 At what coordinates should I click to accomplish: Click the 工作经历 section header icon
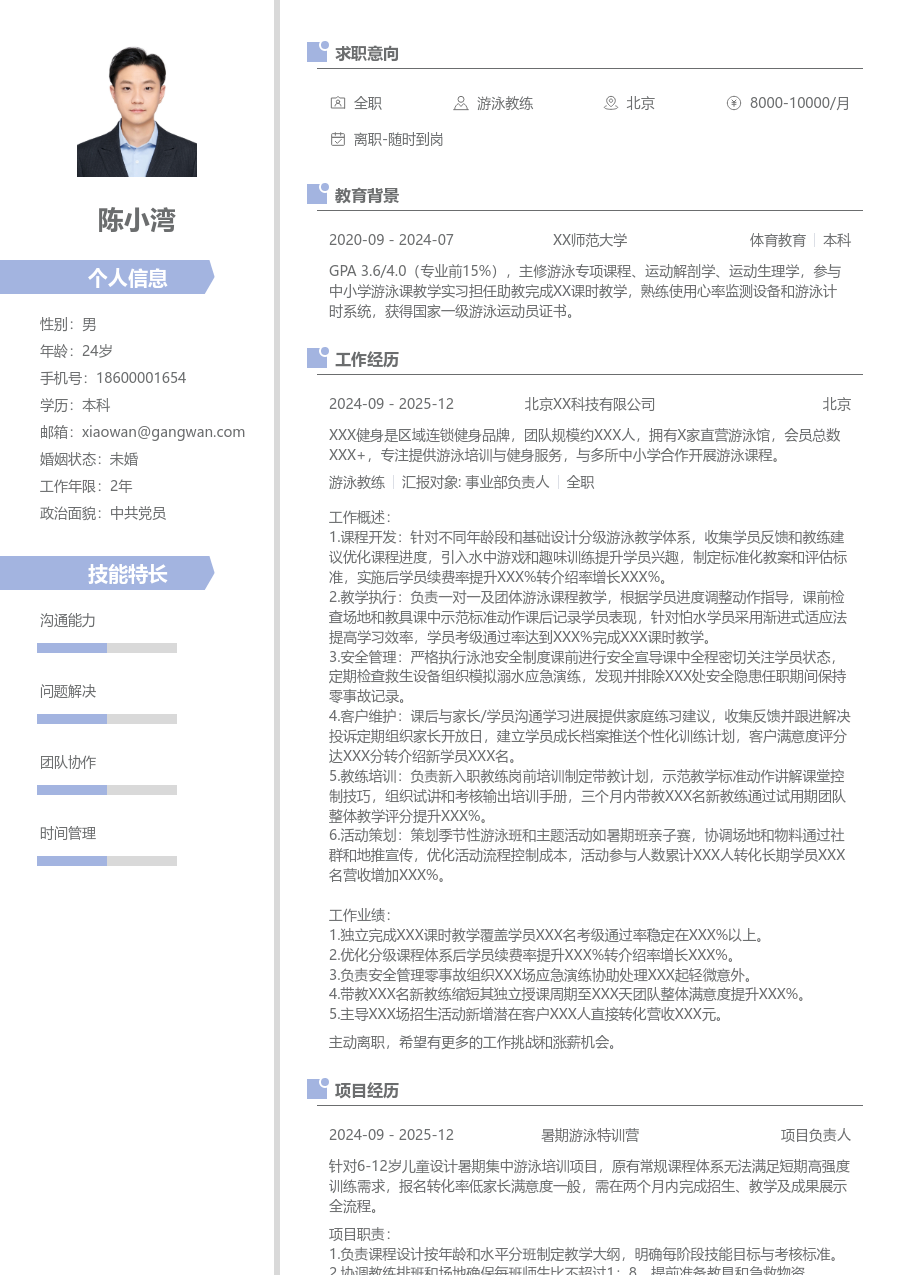(317, 358)
